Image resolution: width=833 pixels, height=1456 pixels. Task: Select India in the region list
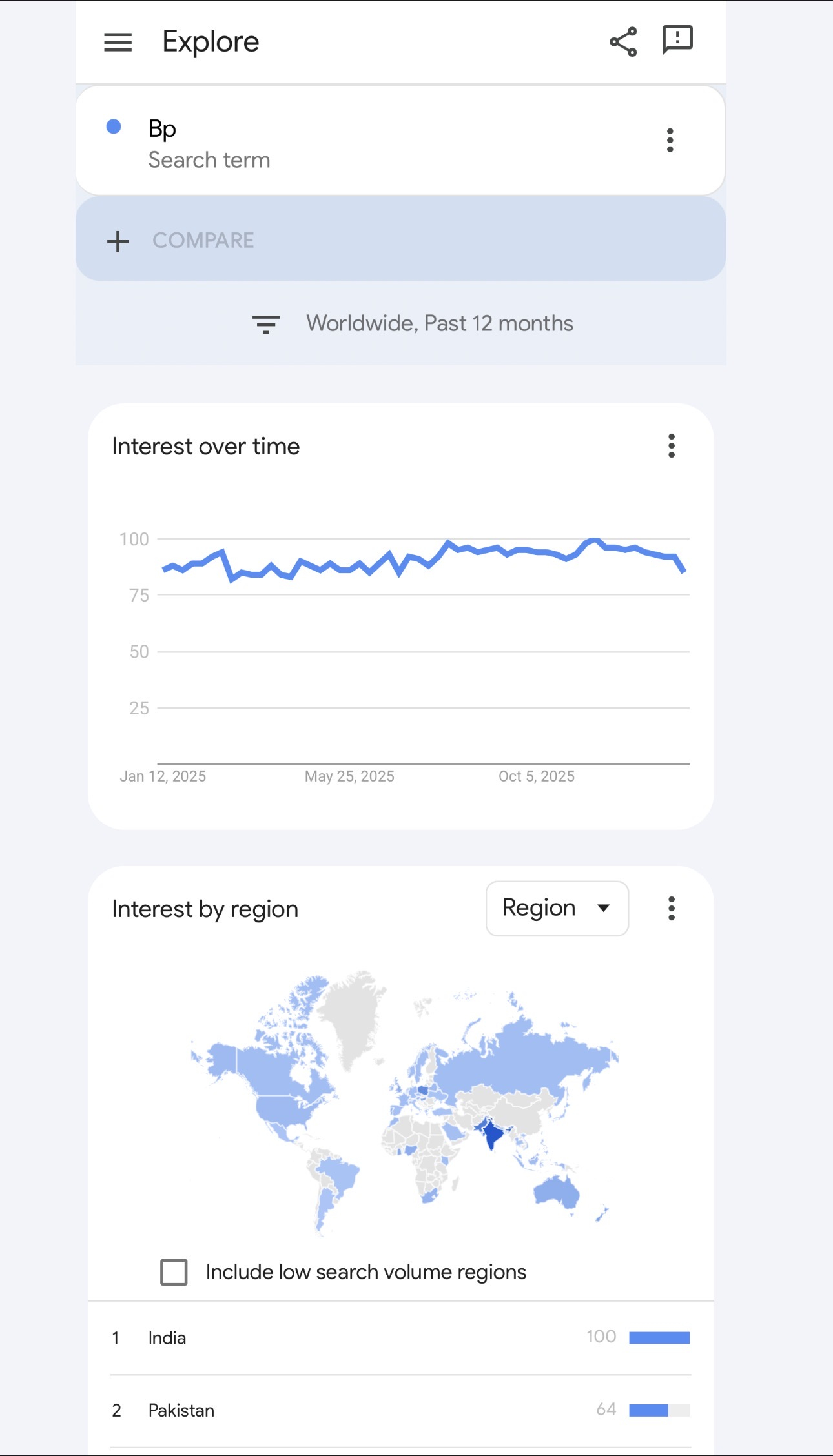pyautogui.click(x=167, y=1338)
